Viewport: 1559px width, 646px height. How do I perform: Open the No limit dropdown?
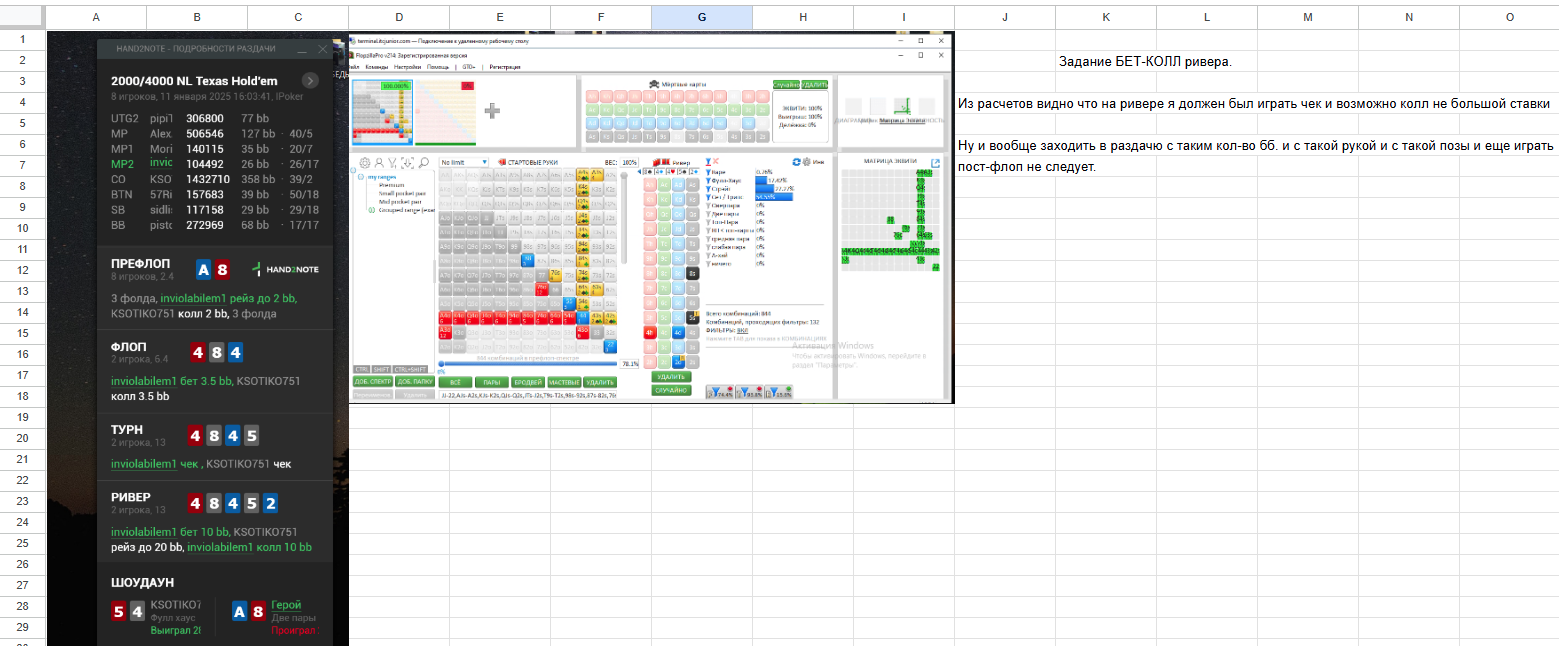pyautogui.click(x=464, y=162)
